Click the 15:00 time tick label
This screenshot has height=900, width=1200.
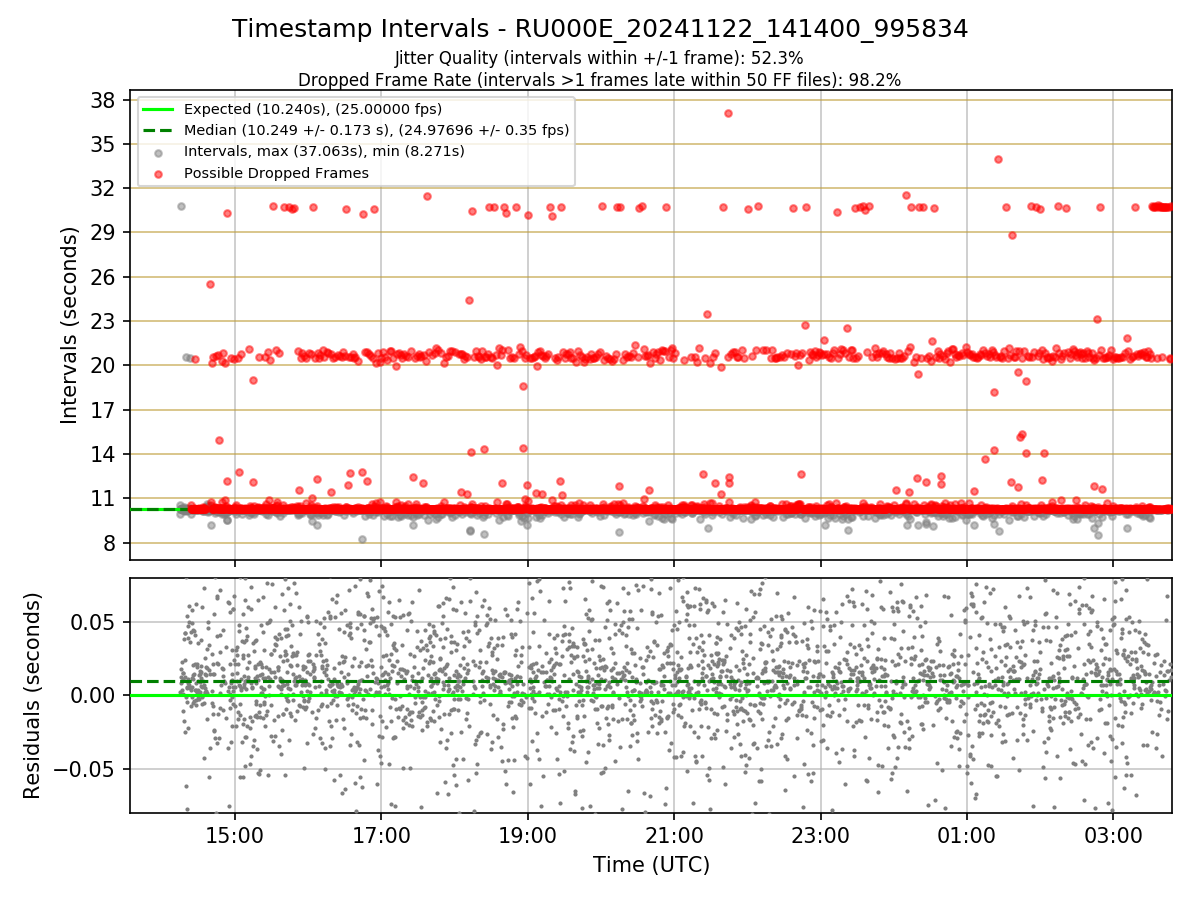pos(235,835)
